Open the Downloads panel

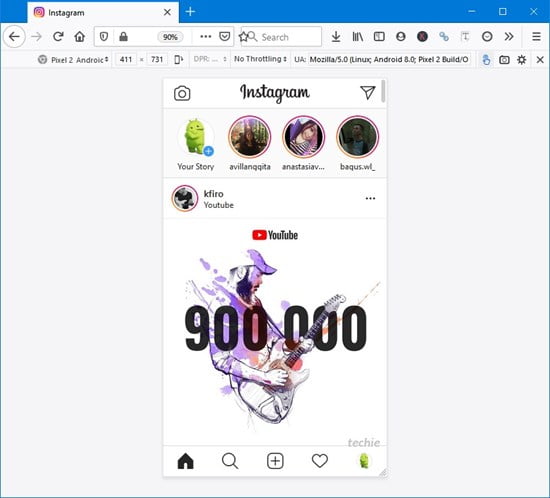click(x=336, y=36)
